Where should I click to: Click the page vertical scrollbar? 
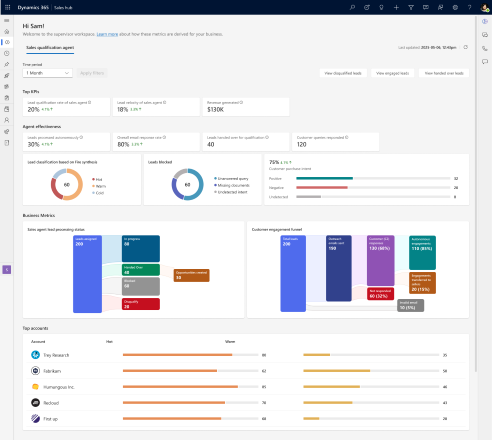(x=476, y=193)
